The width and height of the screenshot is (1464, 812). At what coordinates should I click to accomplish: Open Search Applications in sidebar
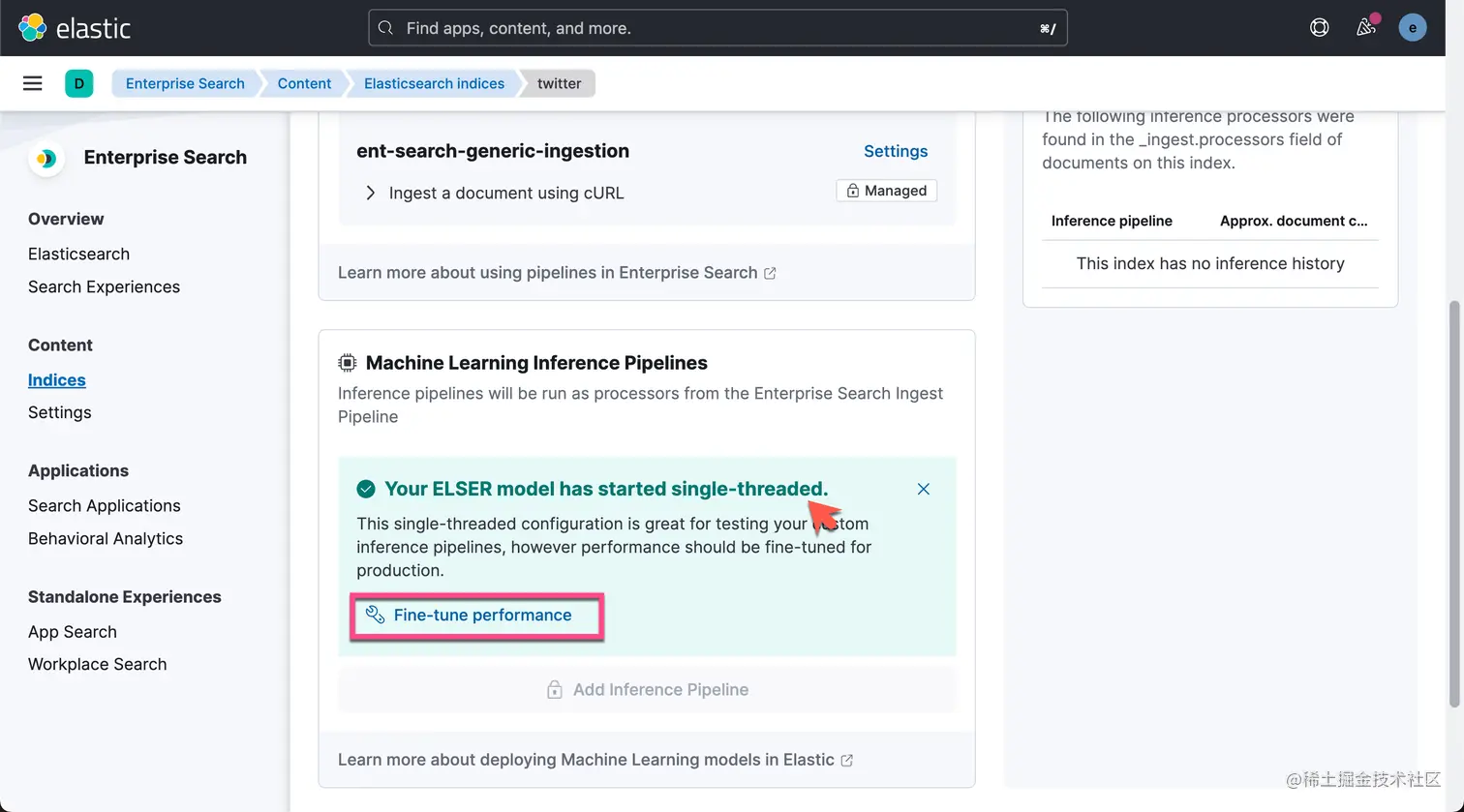point(104,505)
